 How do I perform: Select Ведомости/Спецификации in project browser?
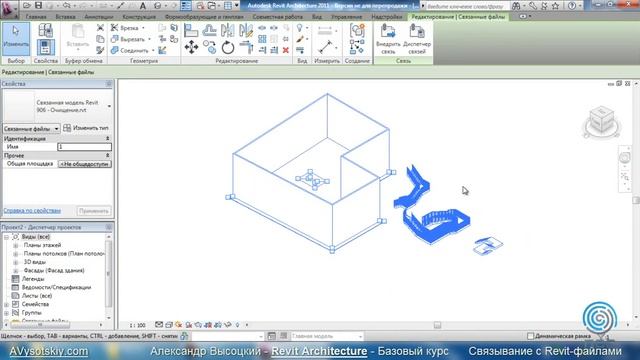point(56,287)
